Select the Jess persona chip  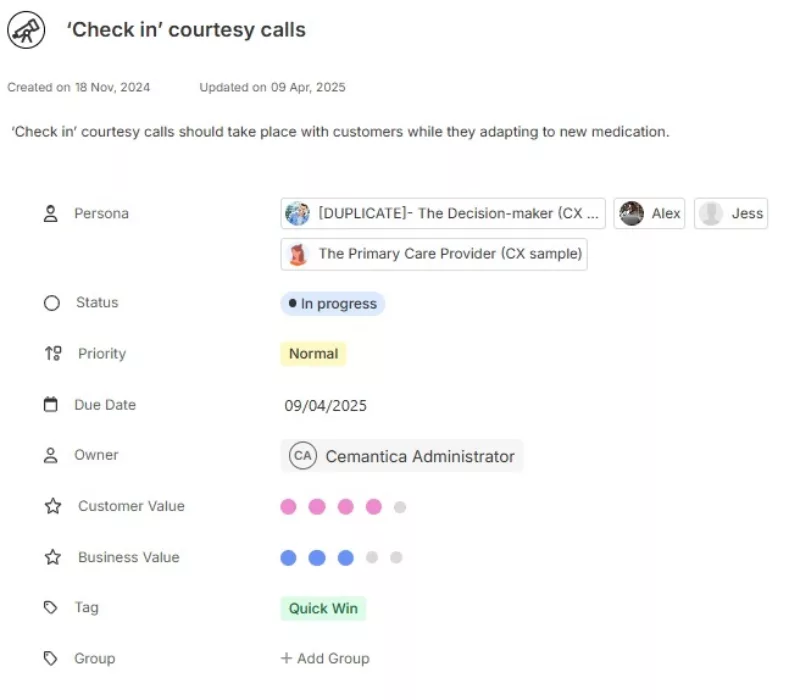[731, 214]
